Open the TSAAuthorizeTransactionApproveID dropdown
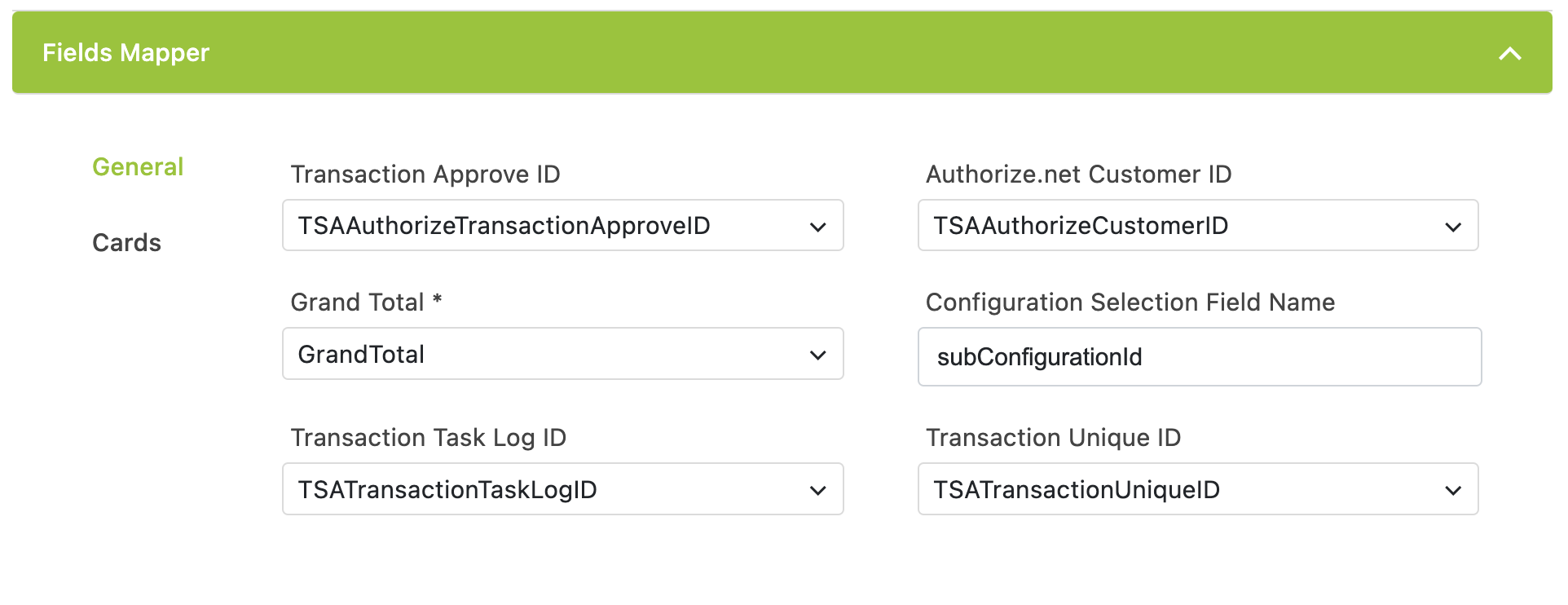This screenshot has width=1568, height=605. coord(562,226)
